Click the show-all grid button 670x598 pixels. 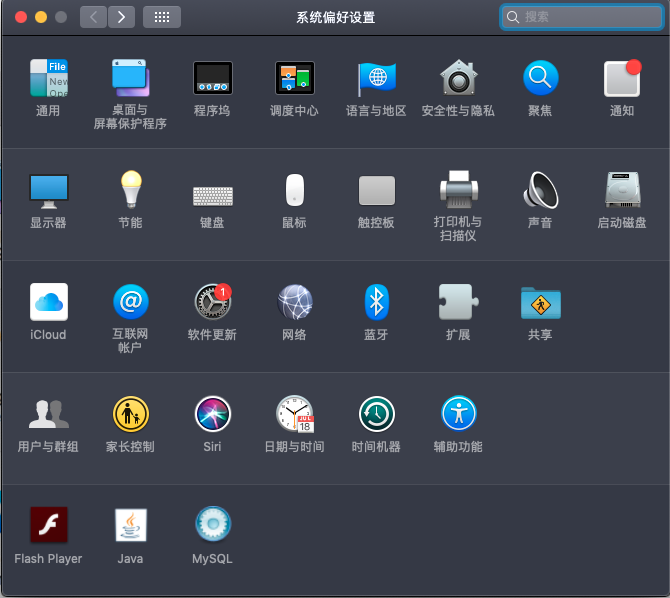pos(162,17)
